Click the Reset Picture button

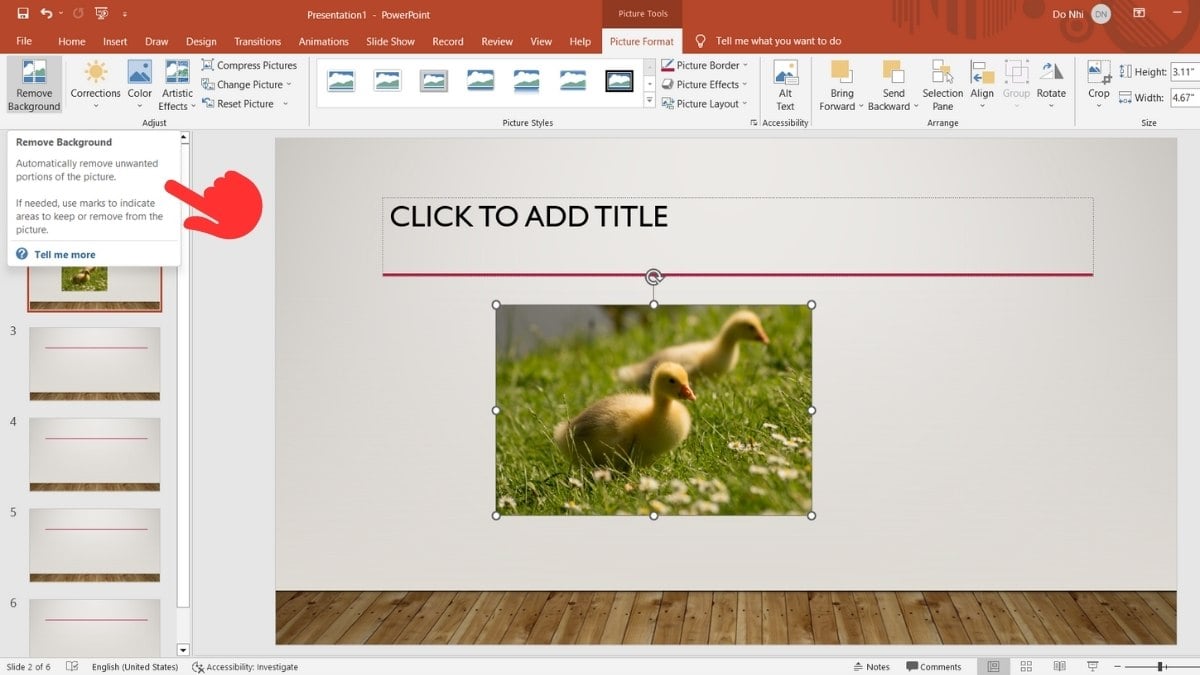pos(245,103)
